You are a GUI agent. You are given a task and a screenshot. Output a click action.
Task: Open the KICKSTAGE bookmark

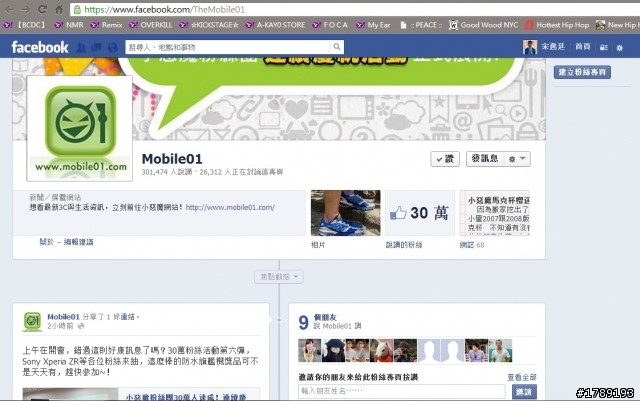coord(209,25)
